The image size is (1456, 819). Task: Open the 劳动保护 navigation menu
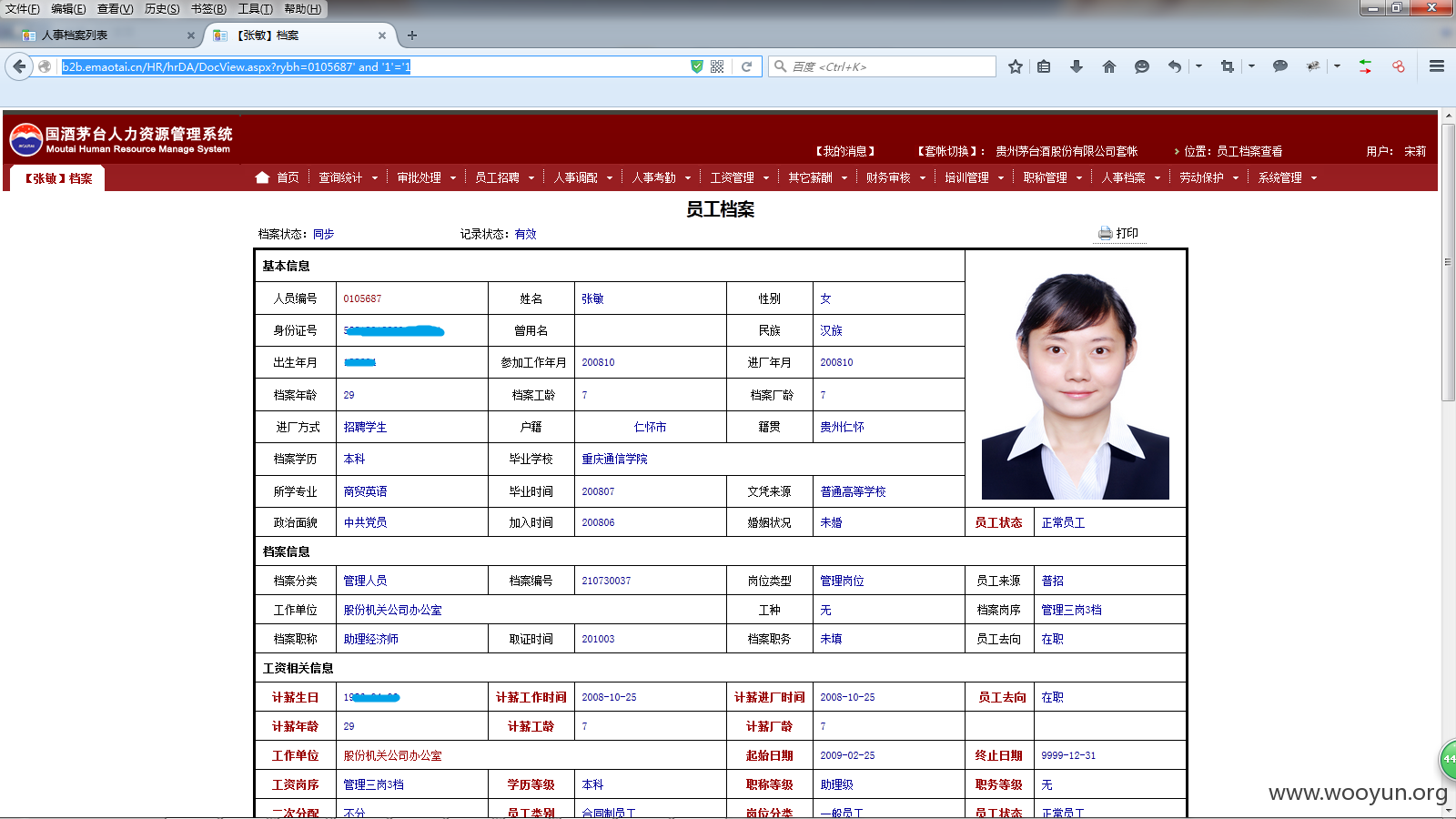pos(1201,177)
